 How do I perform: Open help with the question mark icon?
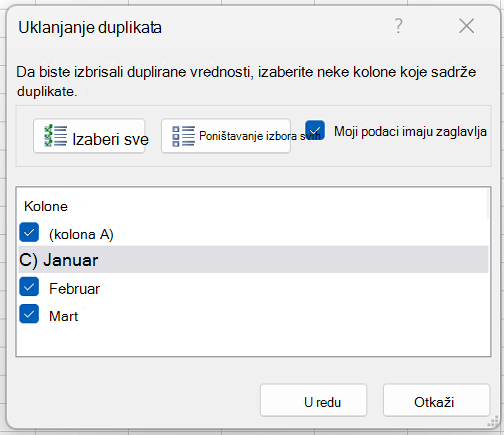tap(398, 26)
